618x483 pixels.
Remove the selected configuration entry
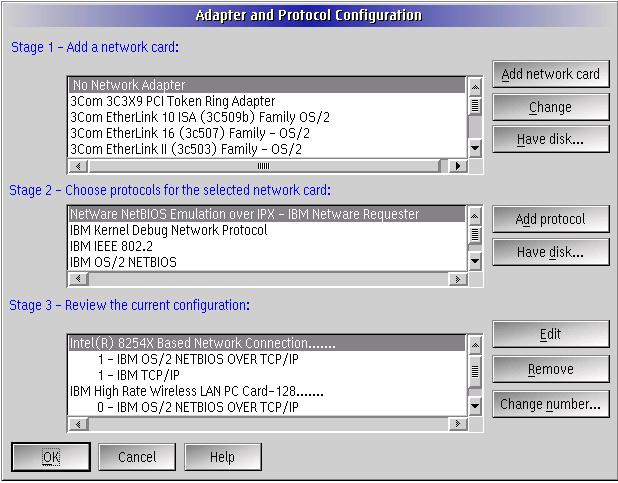pyautogui.click(x=551, y=369)
